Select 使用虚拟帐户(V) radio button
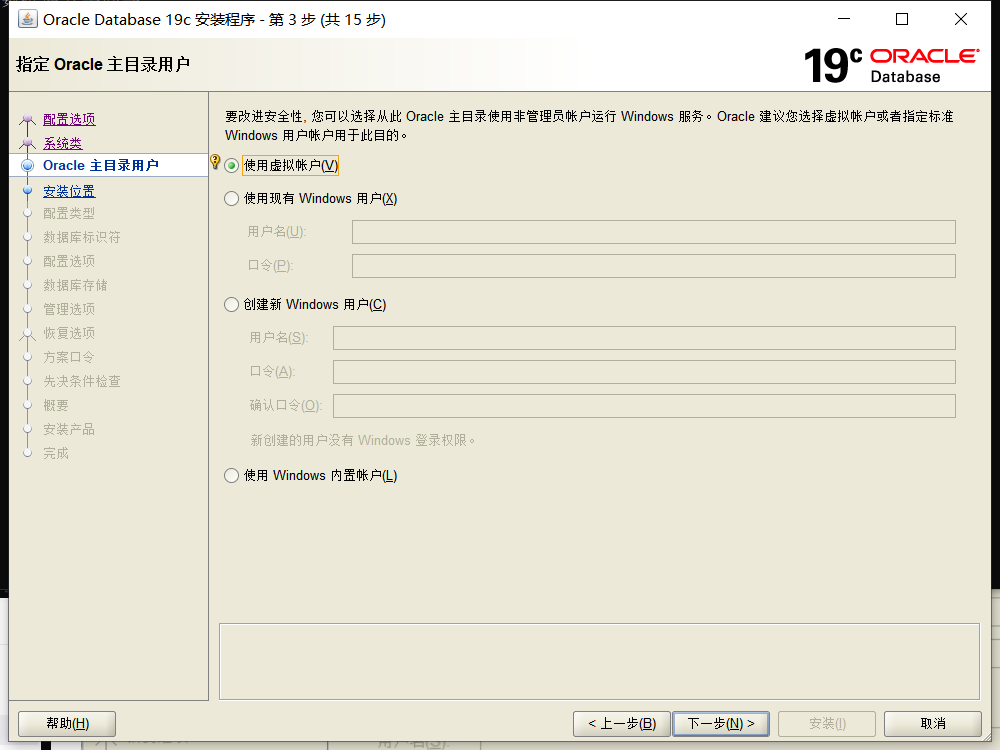This screenshot has height=750, width=1000. pos(232,166)
